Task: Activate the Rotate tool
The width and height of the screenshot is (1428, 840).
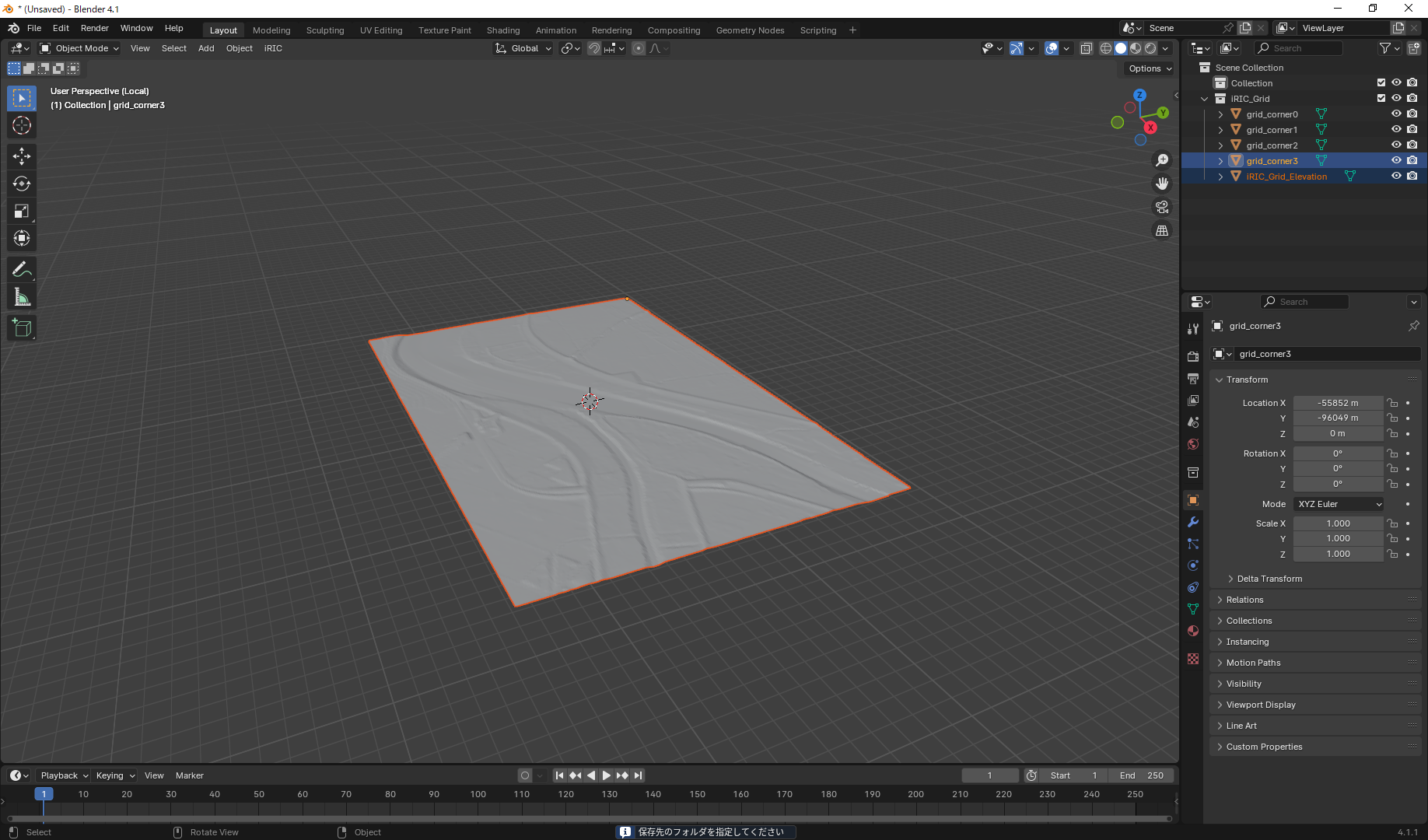Action: coord(22,184)
